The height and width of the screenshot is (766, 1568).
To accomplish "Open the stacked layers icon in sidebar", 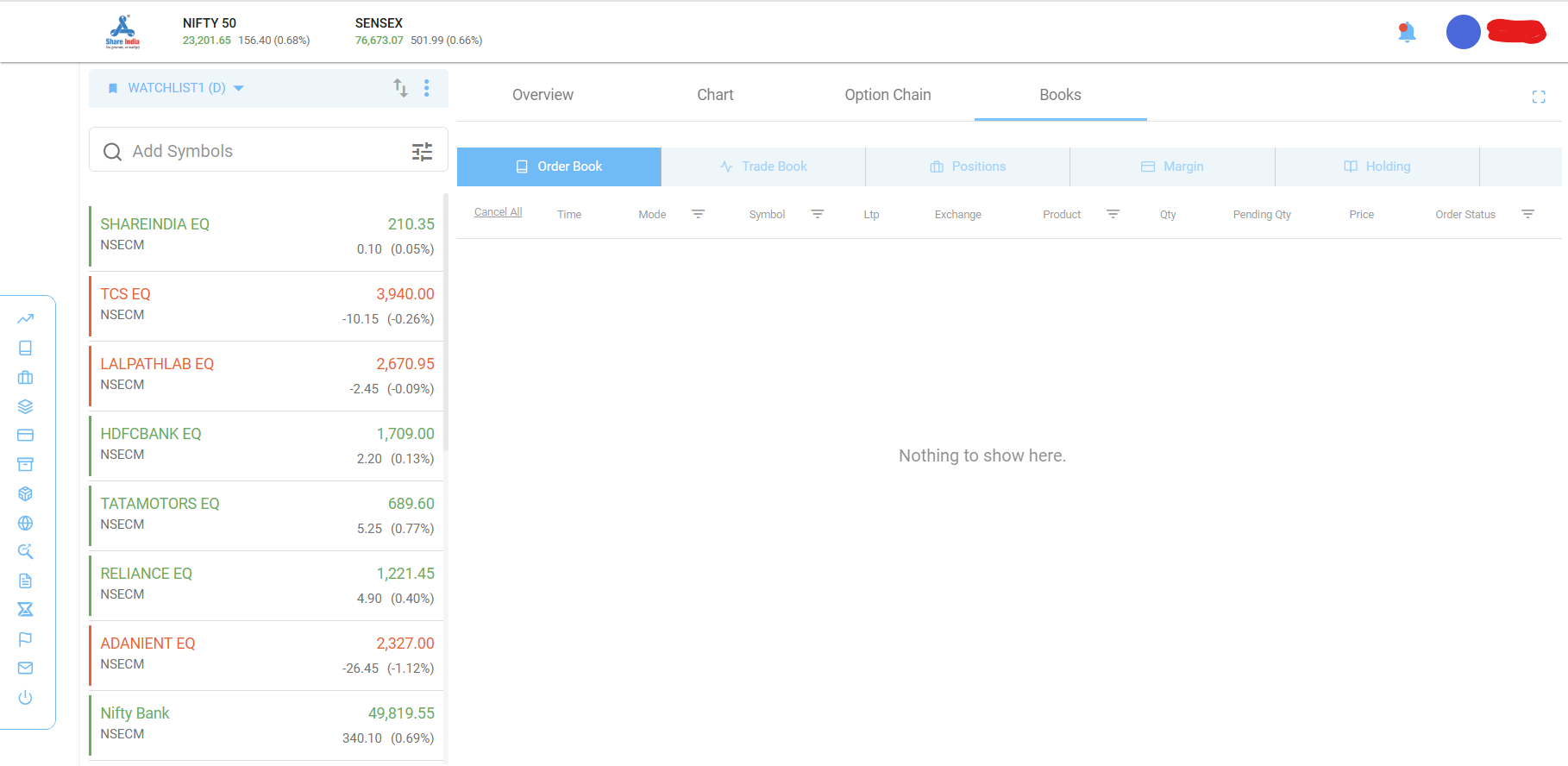I will [x=25, y=406].
